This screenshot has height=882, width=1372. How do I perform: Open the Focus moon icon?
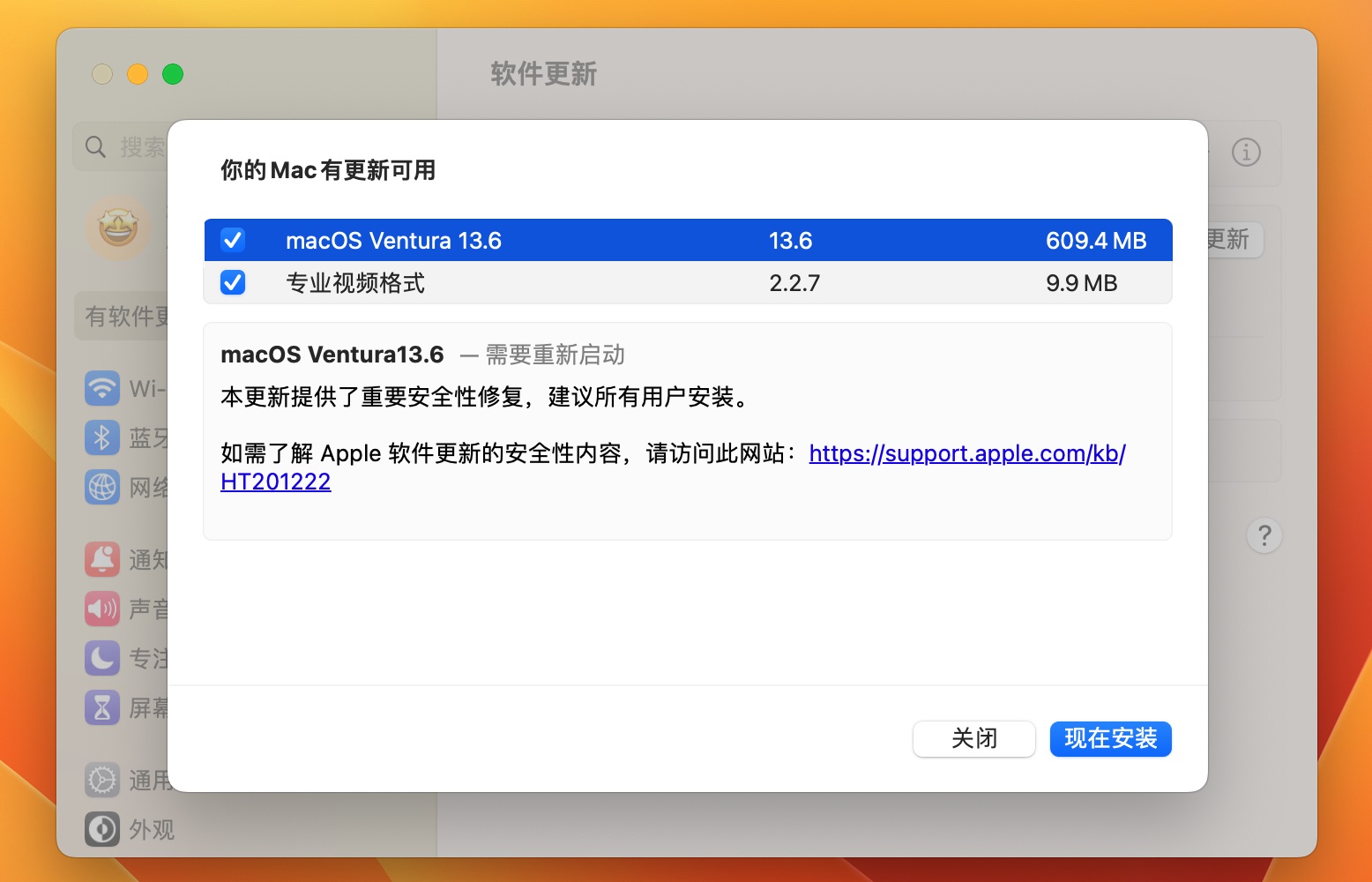coord(102,658)
